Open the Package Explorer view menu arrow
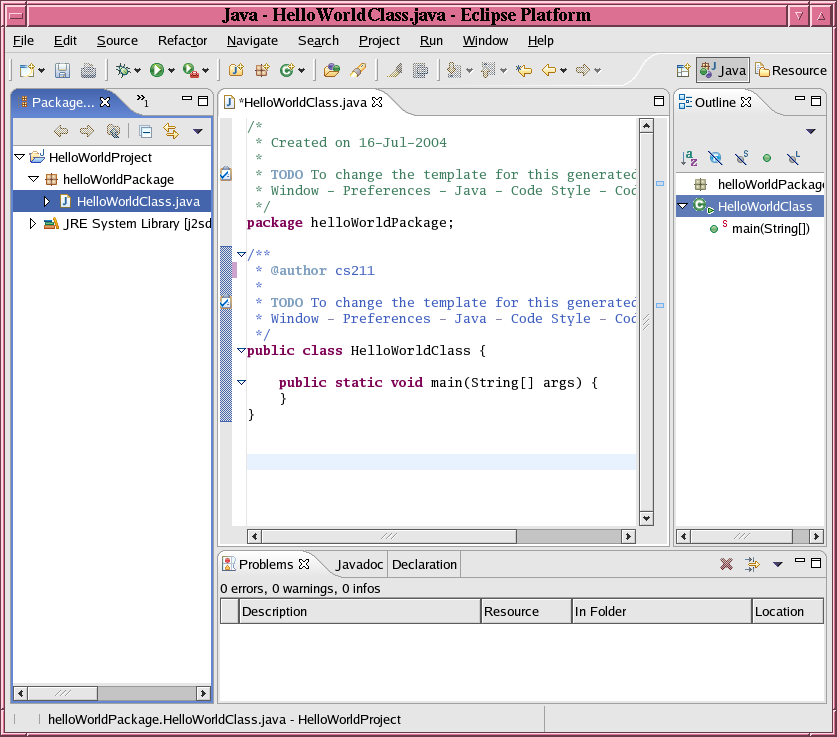The height and width of the screenshot is (737, 837). point(198,131)
